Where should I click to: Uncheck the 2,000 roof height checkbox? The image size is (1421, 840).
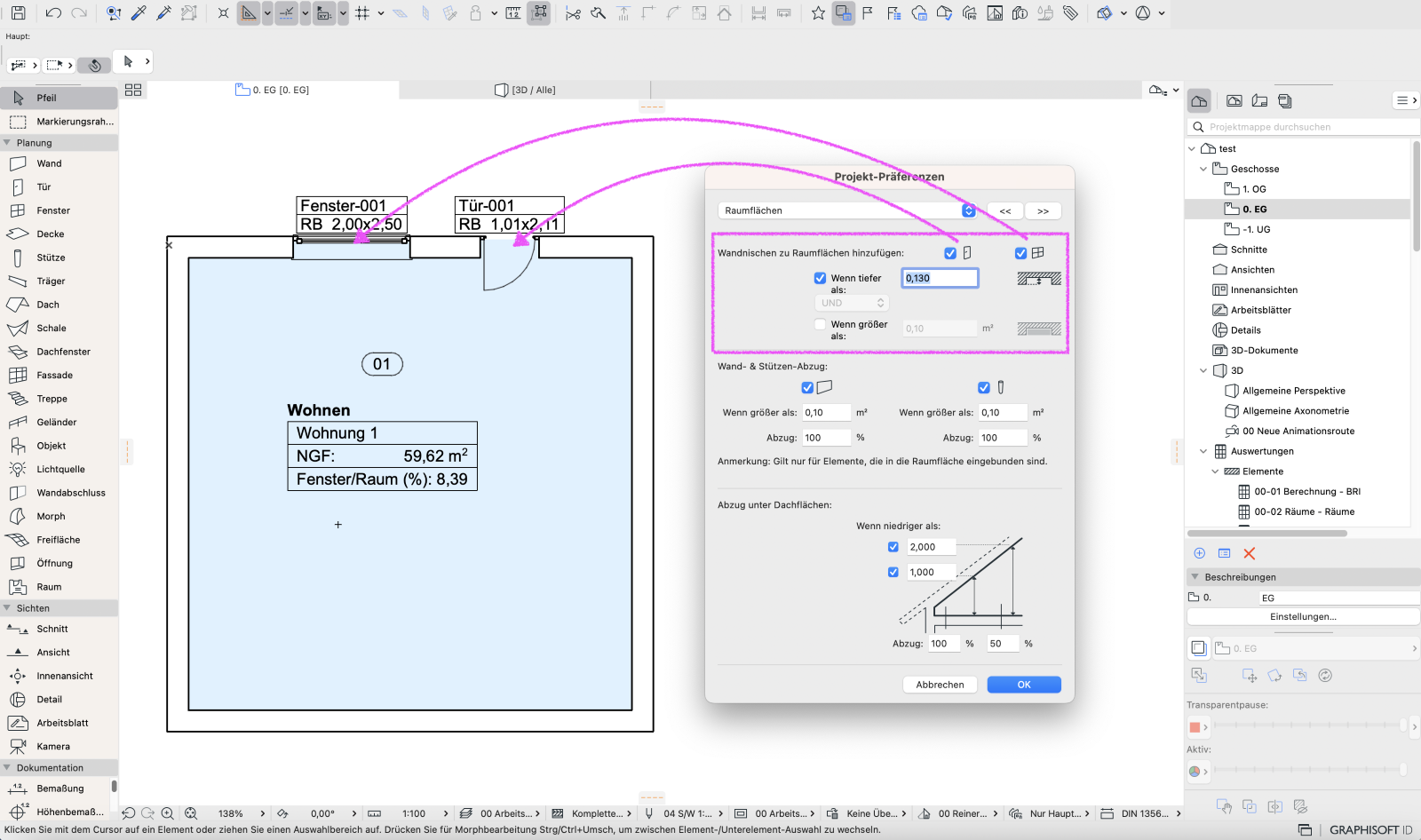(x=893, y=547)
